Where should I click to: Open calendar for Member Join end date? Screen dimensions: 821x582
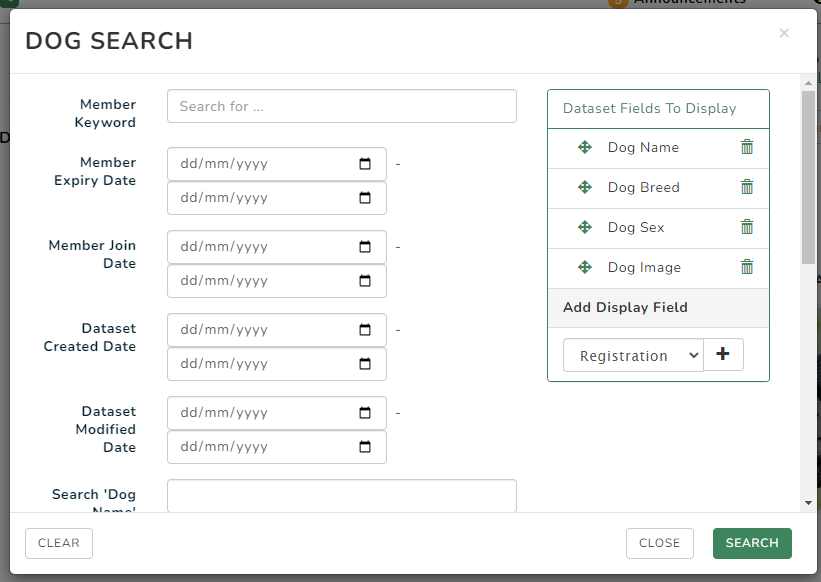[x=365, y=281]
